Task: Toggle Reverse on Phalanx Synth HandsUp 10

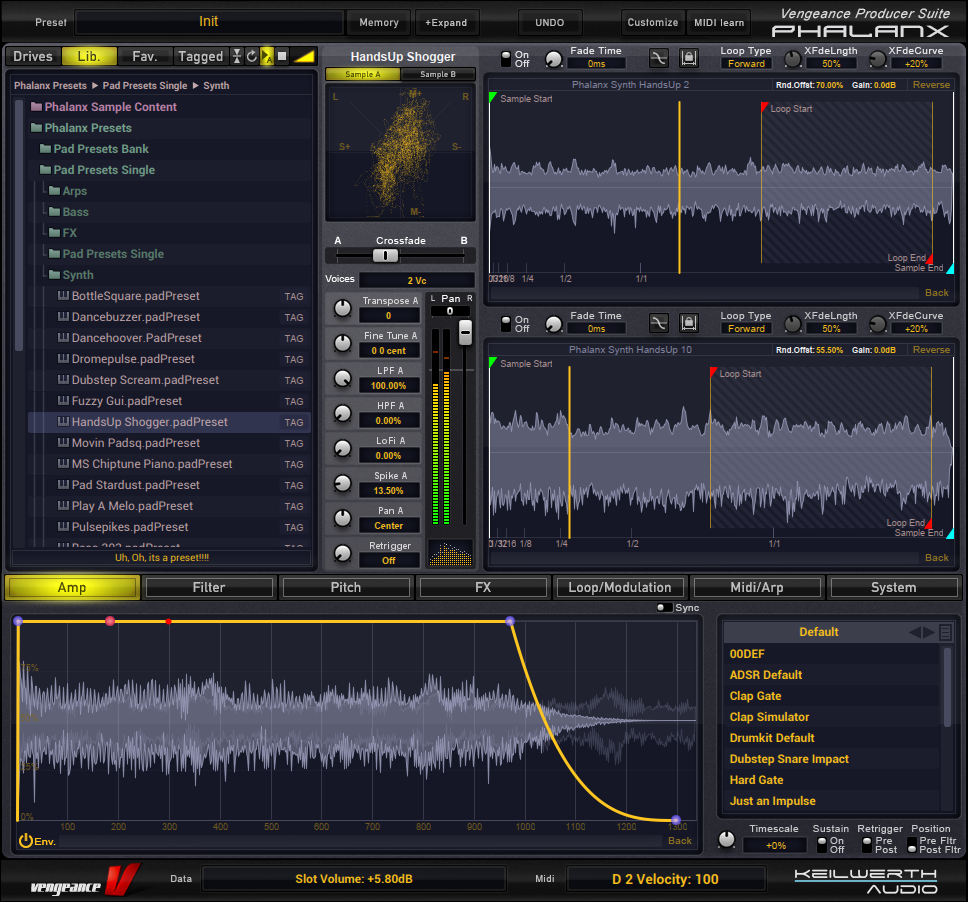Action: 931,350
